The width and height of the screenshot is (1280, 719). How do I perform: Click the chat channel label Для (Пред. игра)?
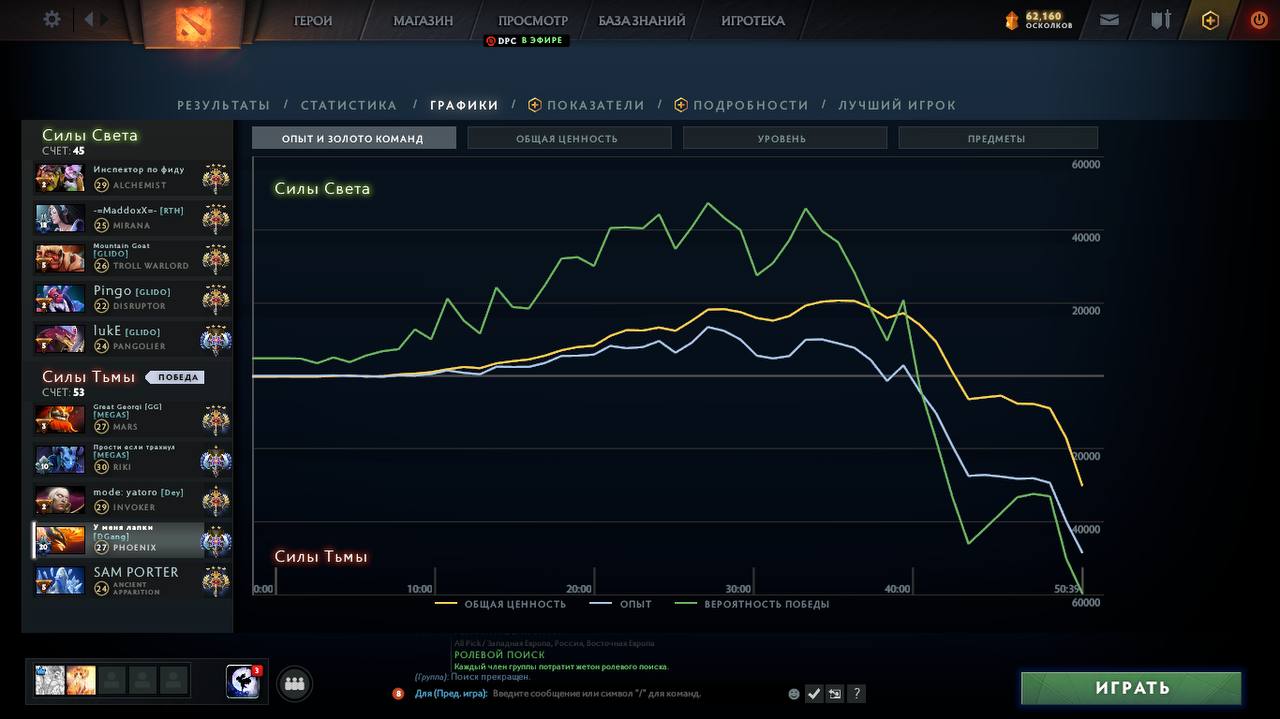click(x=450, y=693)
